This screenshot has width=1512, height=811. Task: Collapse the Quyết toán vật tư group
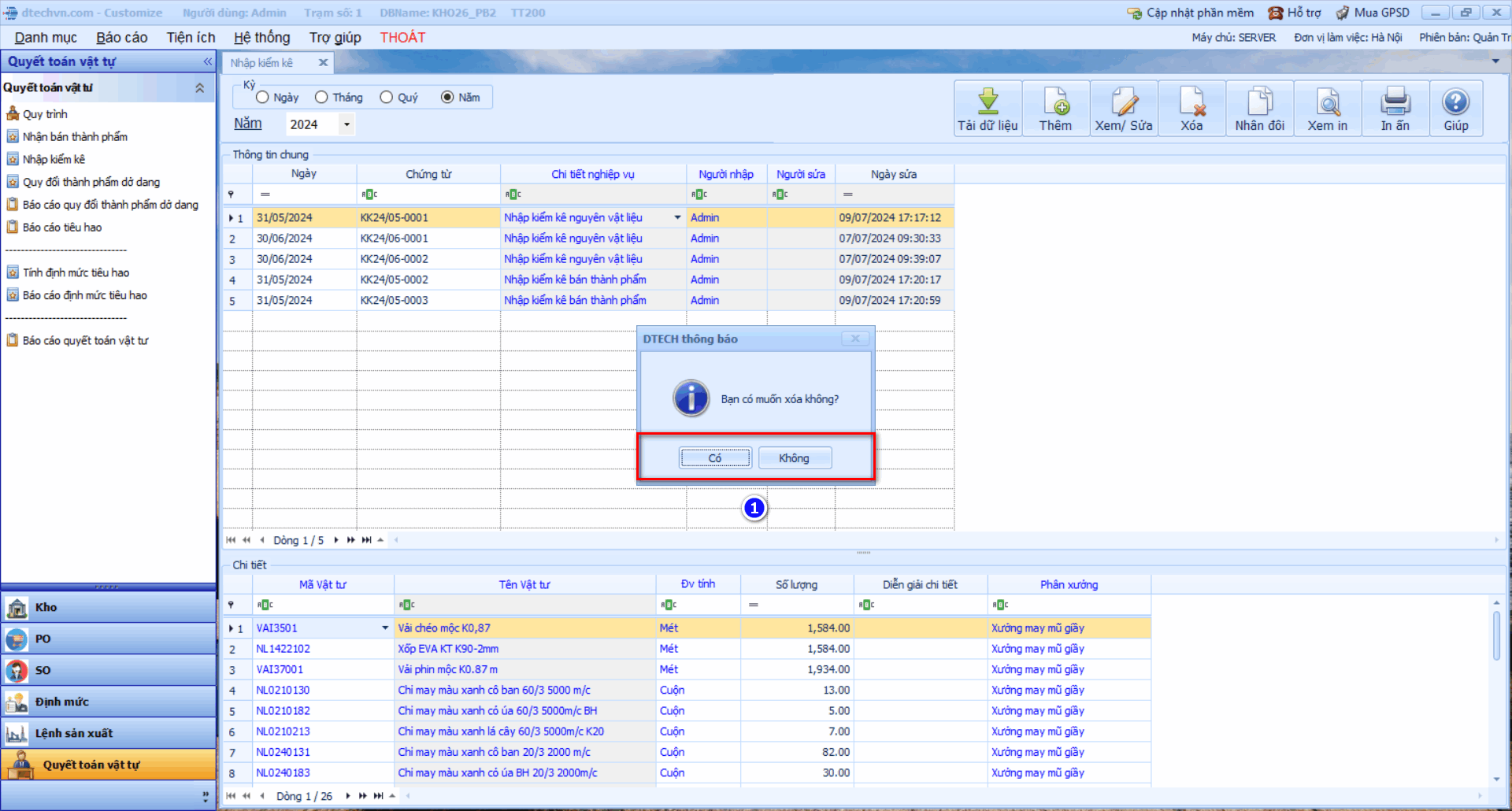200,88
